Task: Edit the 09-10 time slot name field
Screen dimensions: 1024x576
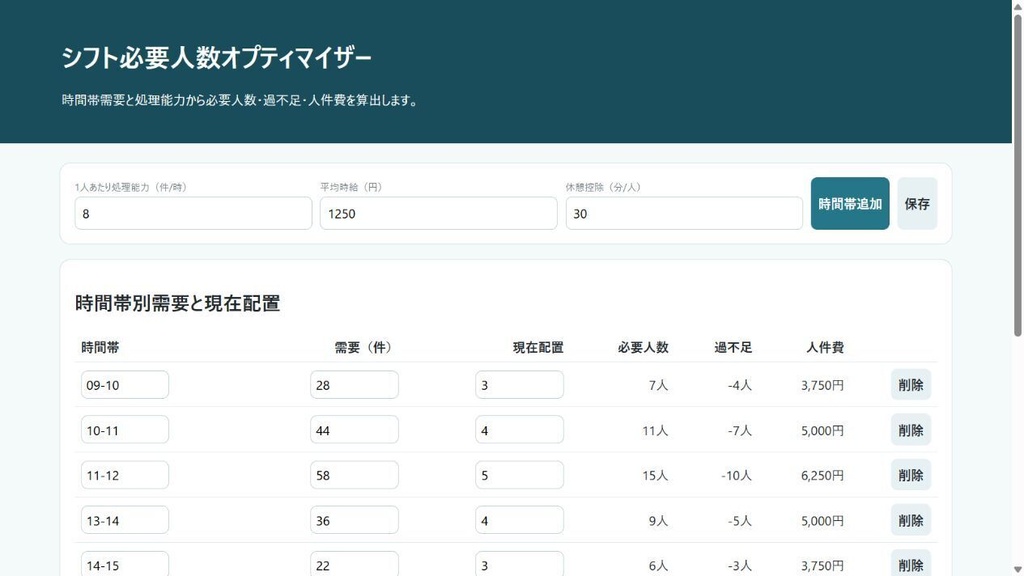Action: pos(125,385)
